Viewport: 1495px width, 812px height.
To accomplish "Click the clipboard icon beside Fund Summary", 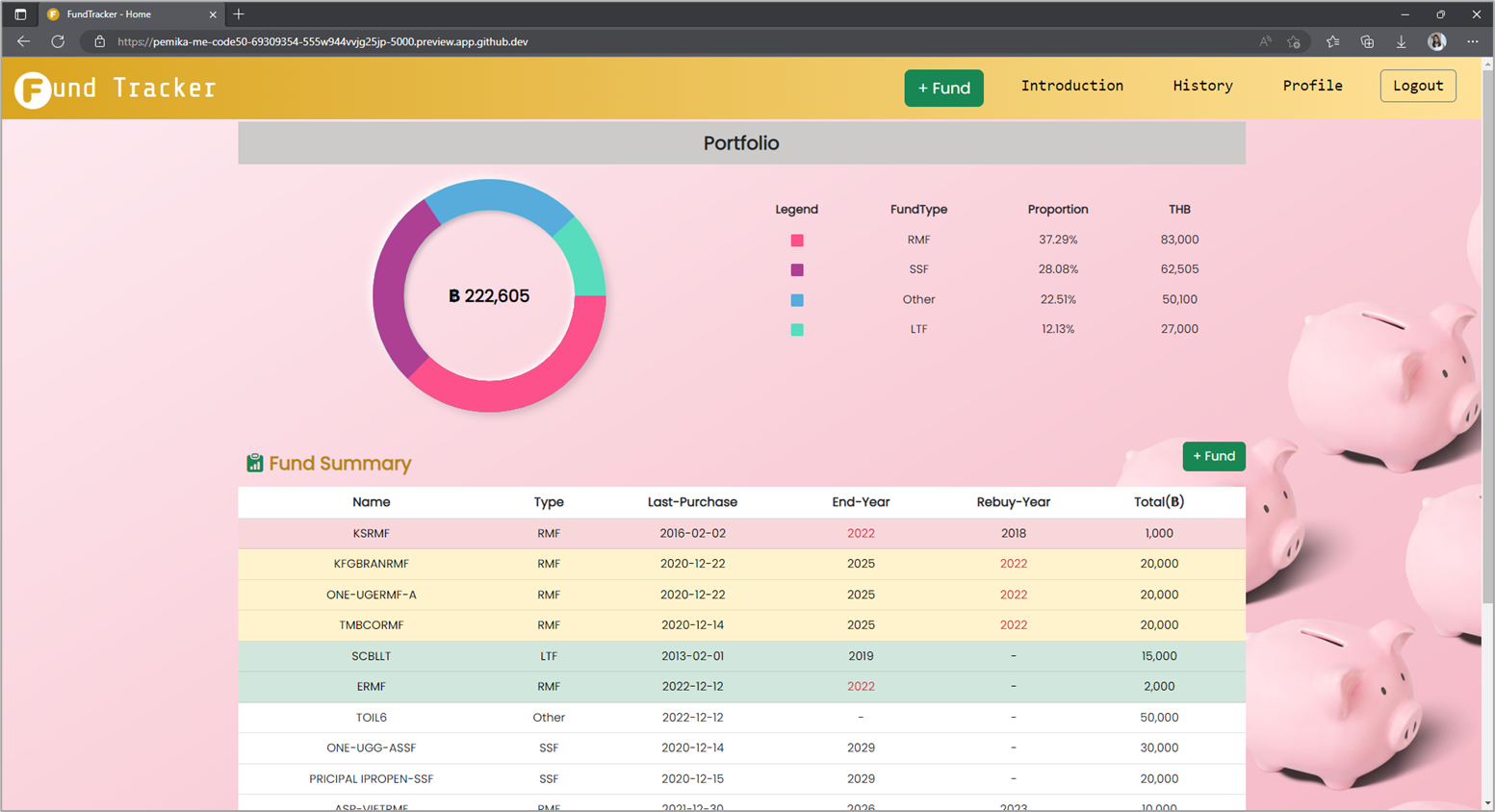I will [x=254, y=463].
